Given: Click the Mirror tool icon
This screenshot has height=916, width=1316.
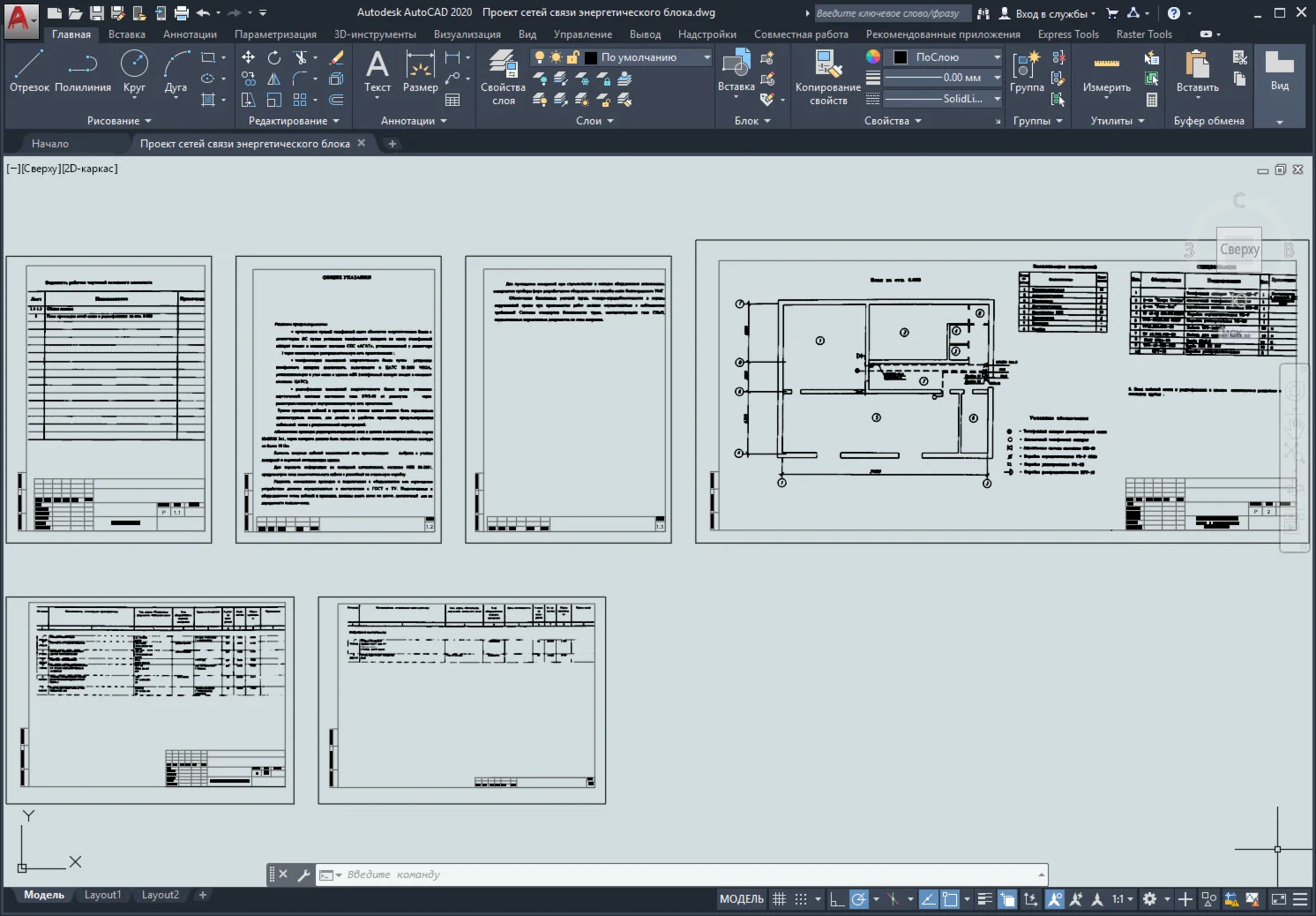Looking at the screenshot, I should (274, 79).
